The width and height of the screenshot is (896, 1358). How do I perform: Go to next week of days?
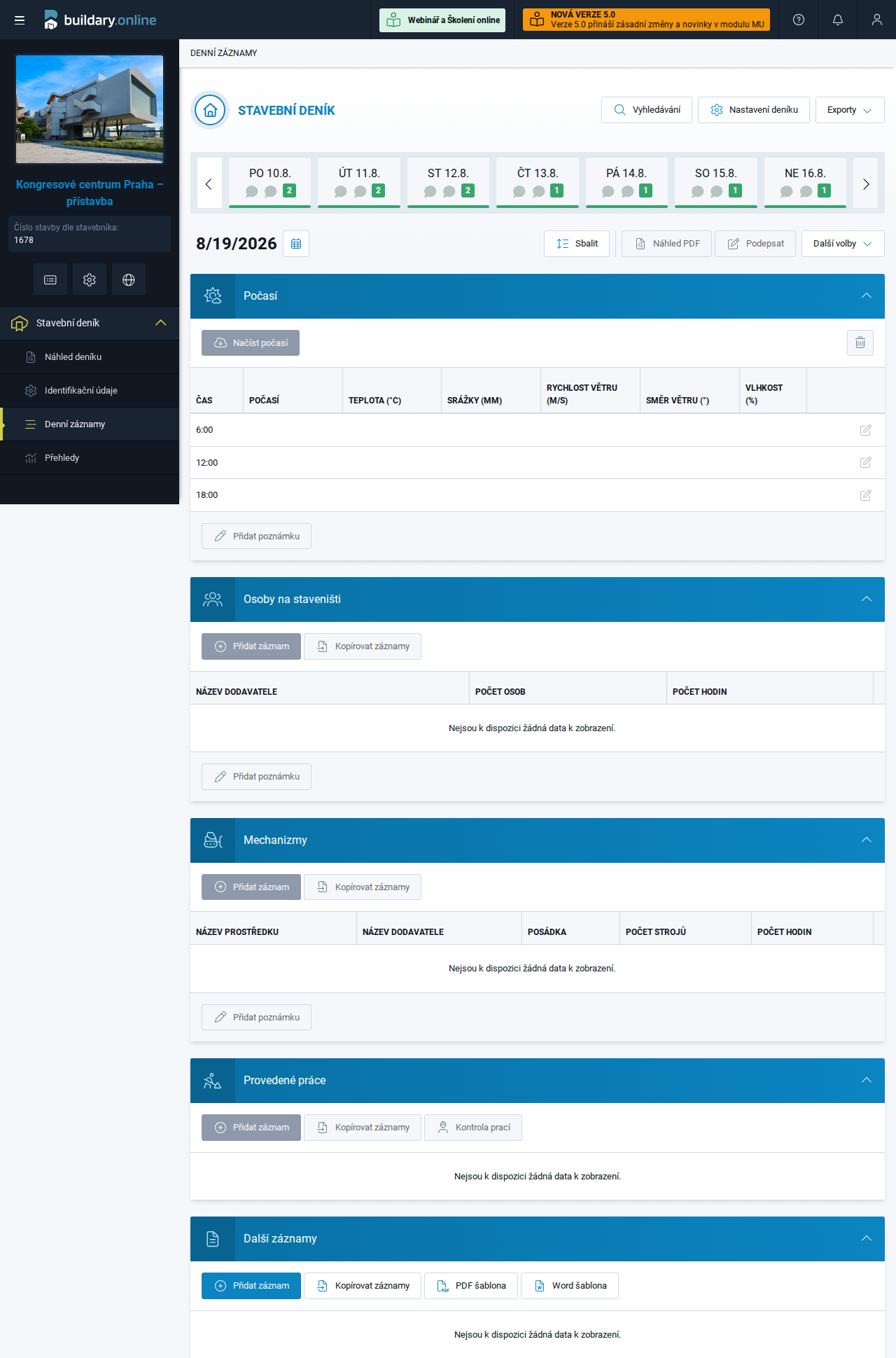(866, 183)
